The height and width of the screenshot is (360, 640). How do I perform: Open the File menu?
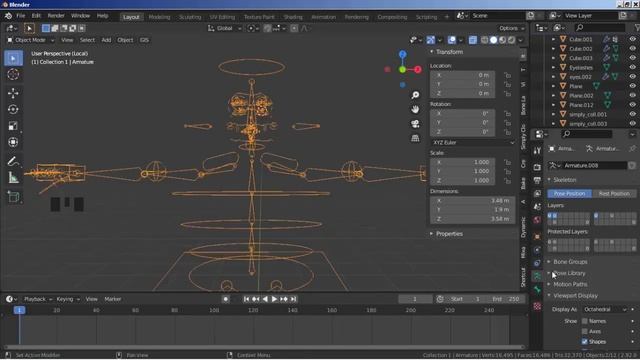pyautogui.click(x=20, y=16)
